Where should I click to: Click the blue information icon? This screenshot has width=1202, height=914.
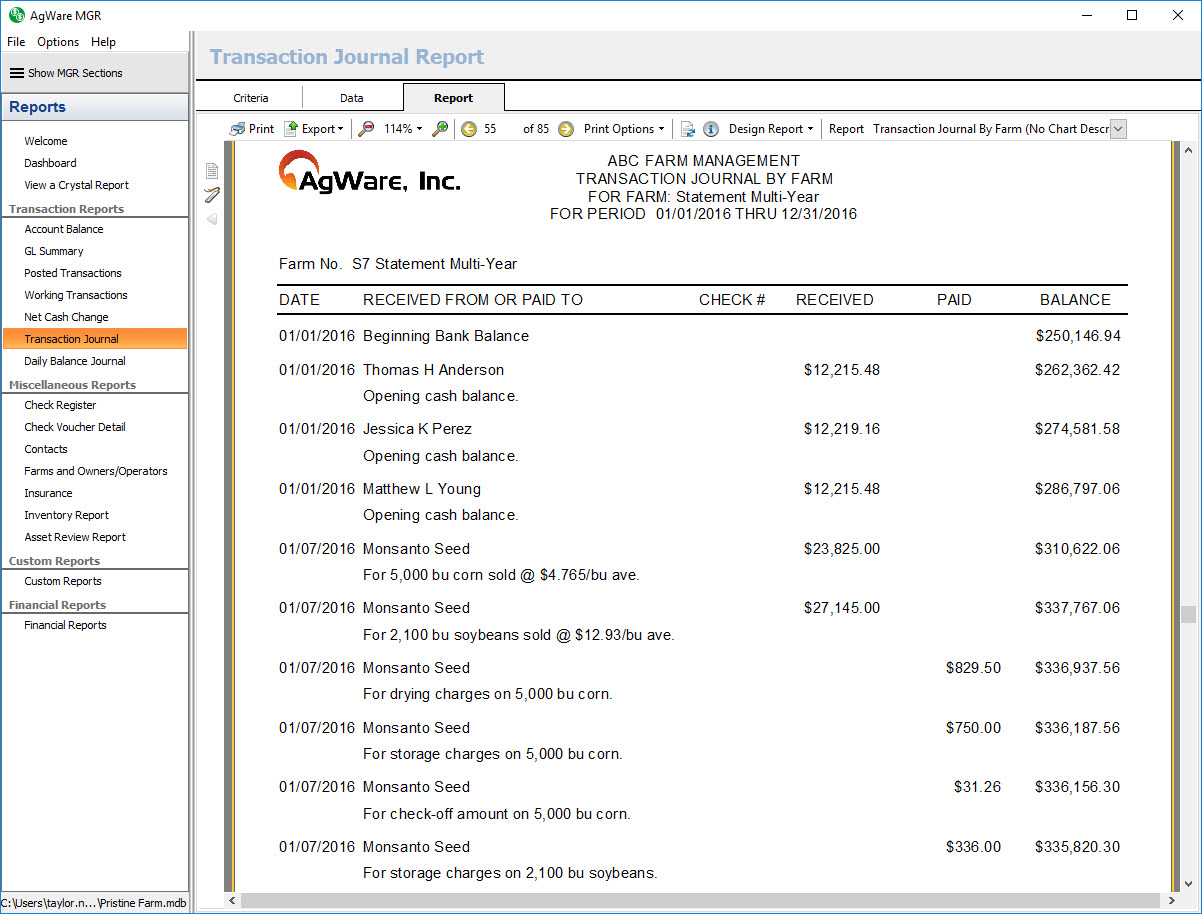point(711,129)
